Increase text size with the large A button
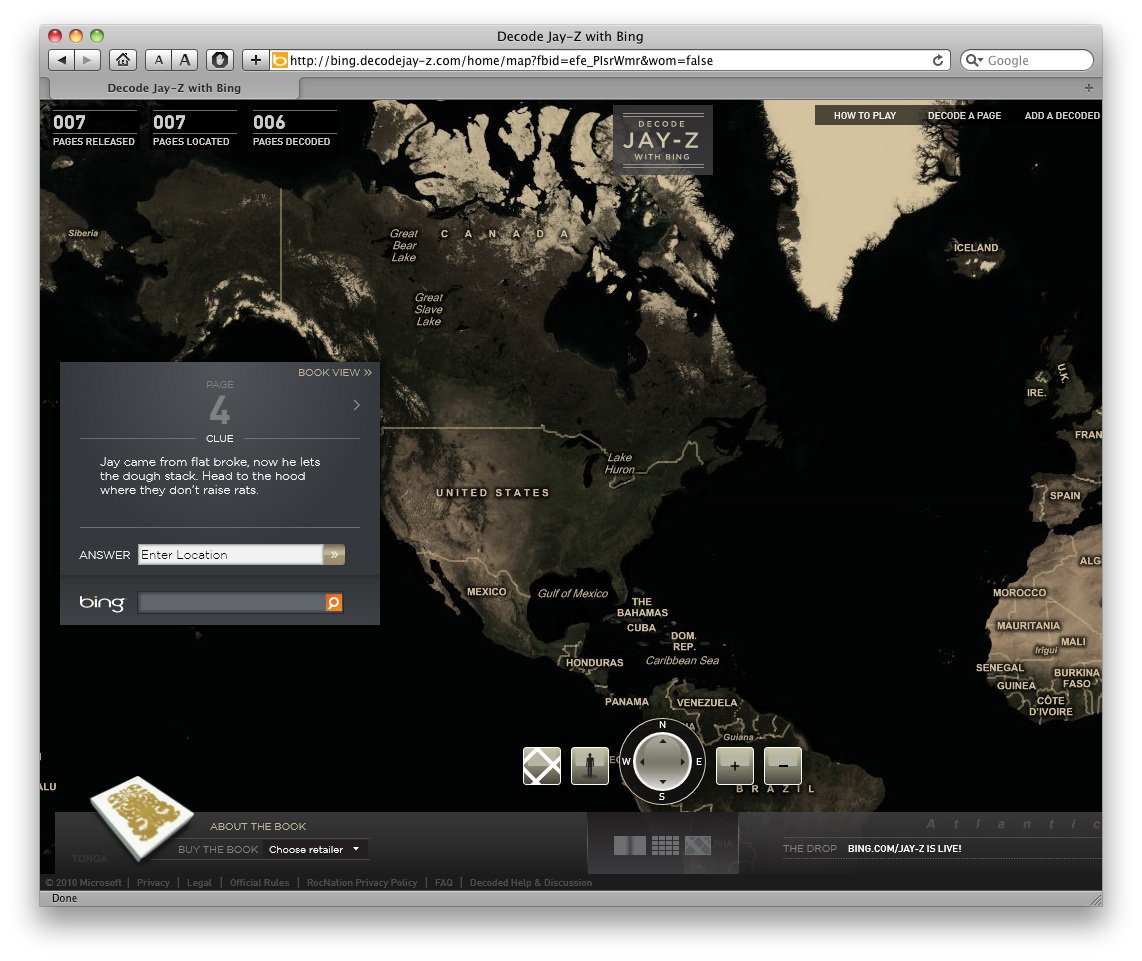The image size is (1142, 961). (x=184, y=60)
